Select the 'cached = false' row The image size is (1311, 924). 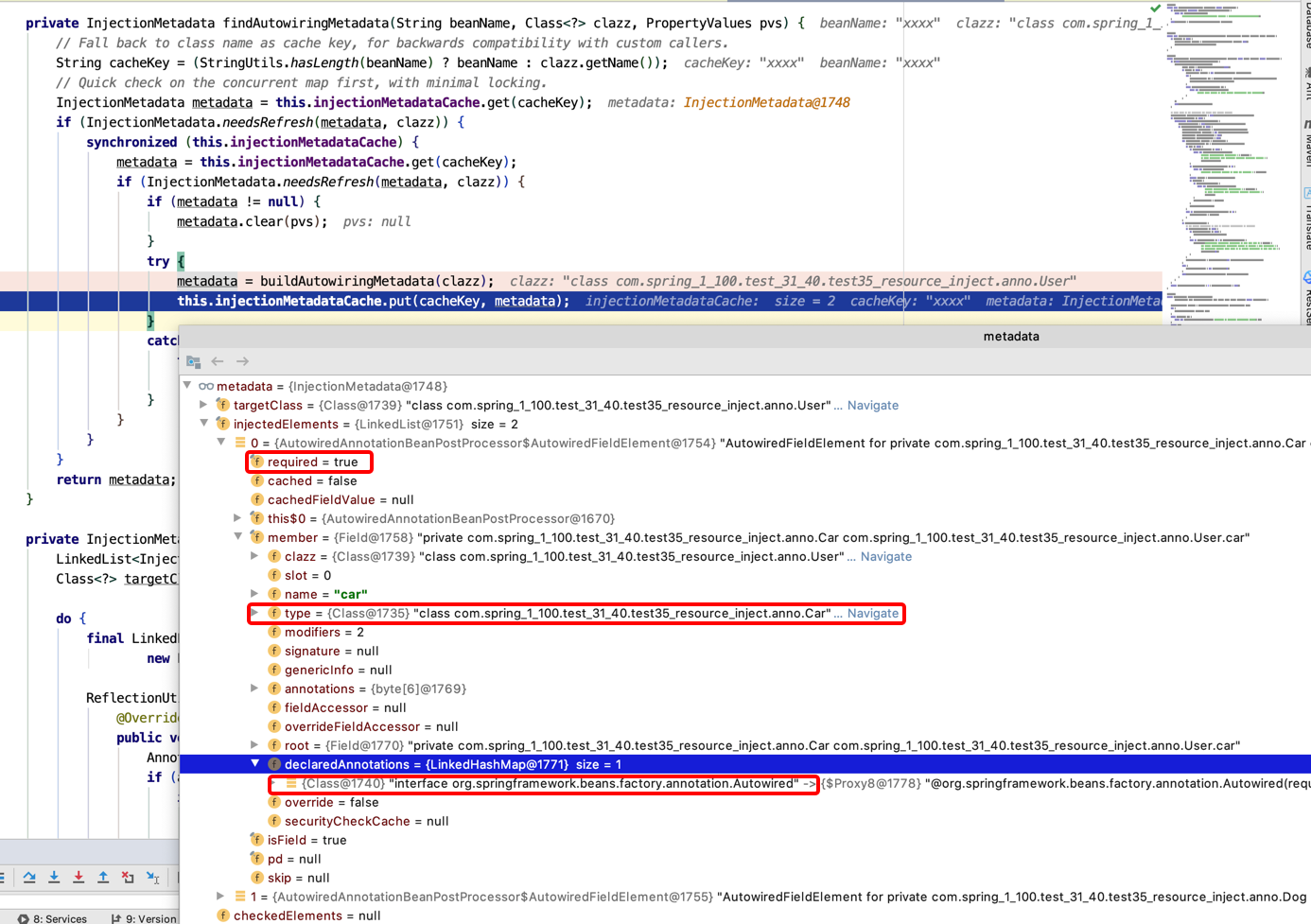pos(745,480)
